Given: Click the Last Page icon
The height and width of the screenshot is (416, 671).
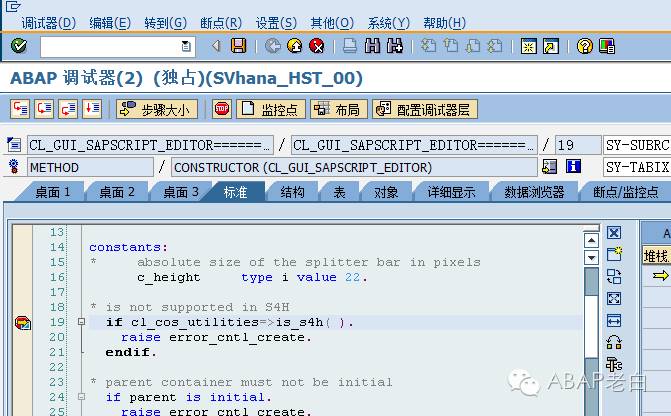Looking at the screenshot, I should click(495, 46).
